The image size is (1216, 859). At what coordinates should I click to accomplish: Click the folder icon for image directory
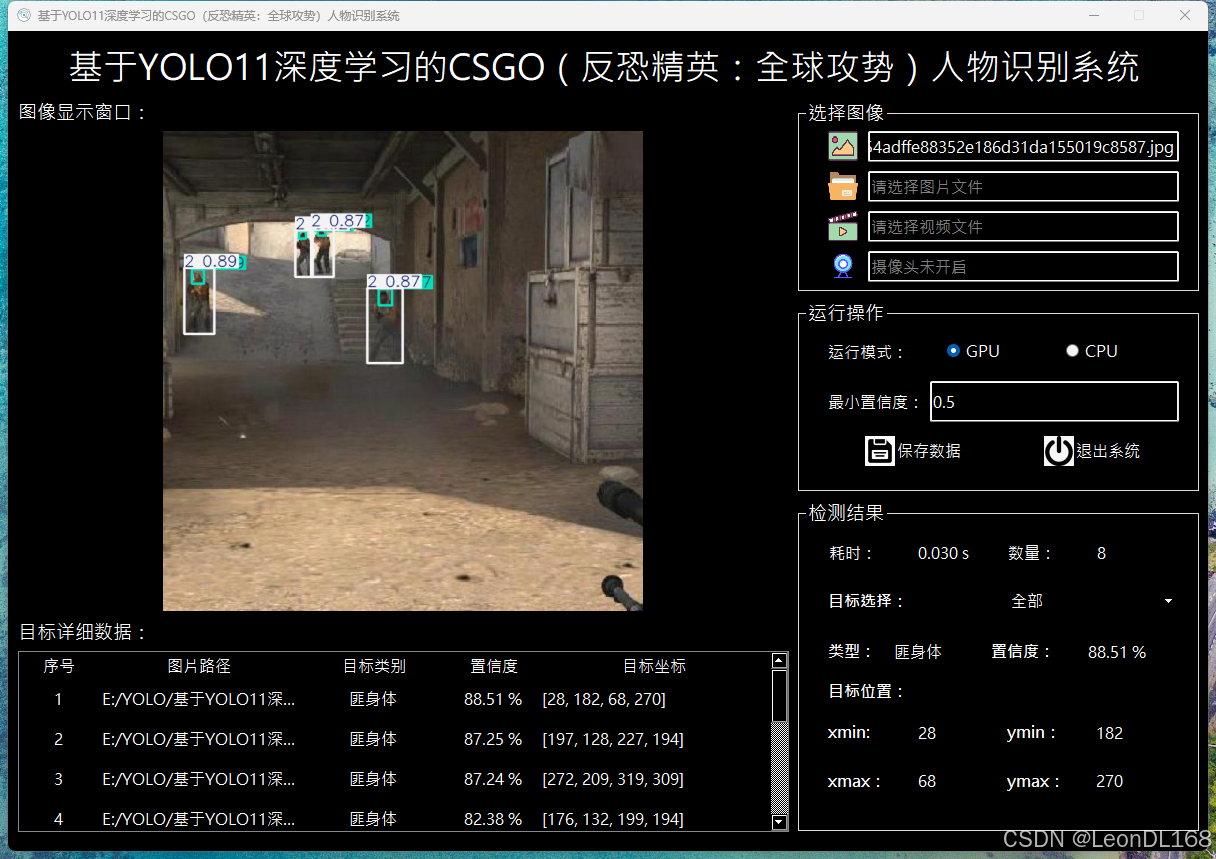843,186
